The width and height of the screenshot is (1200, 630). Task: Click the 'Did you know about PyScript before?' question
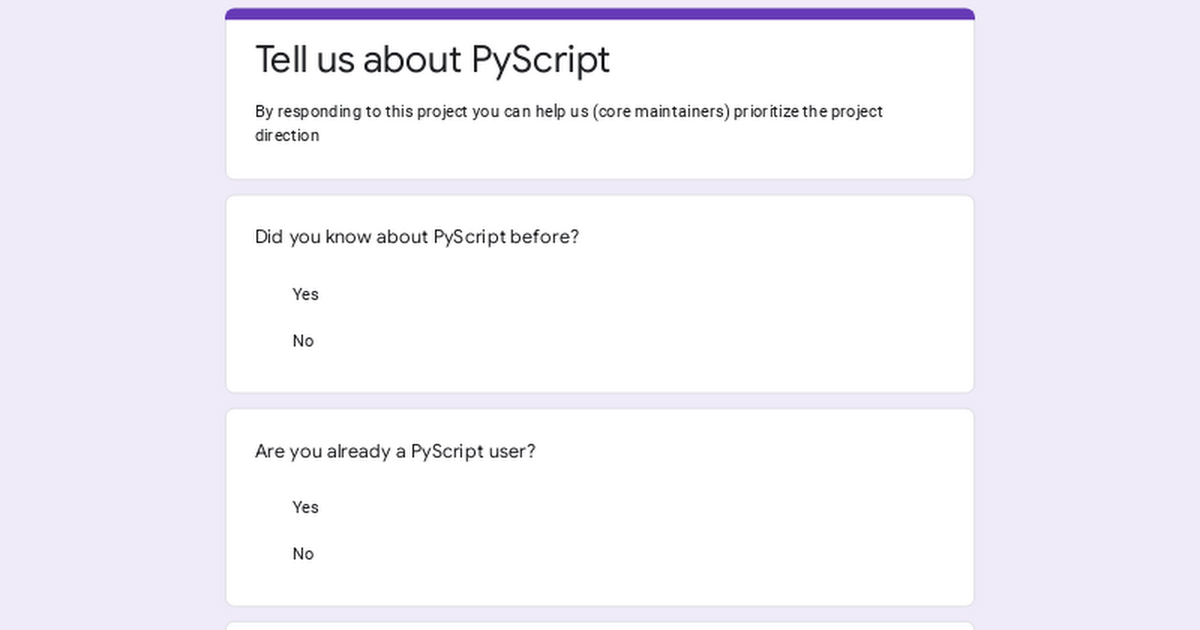[x=417, y=237]
